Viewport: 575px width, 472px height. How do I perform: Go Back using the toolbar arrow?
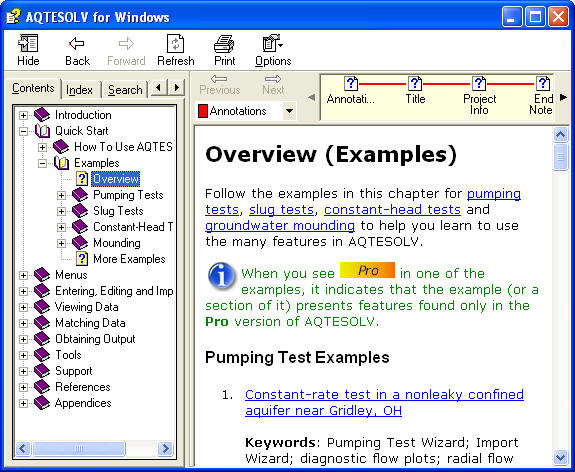tap(77, 44)
